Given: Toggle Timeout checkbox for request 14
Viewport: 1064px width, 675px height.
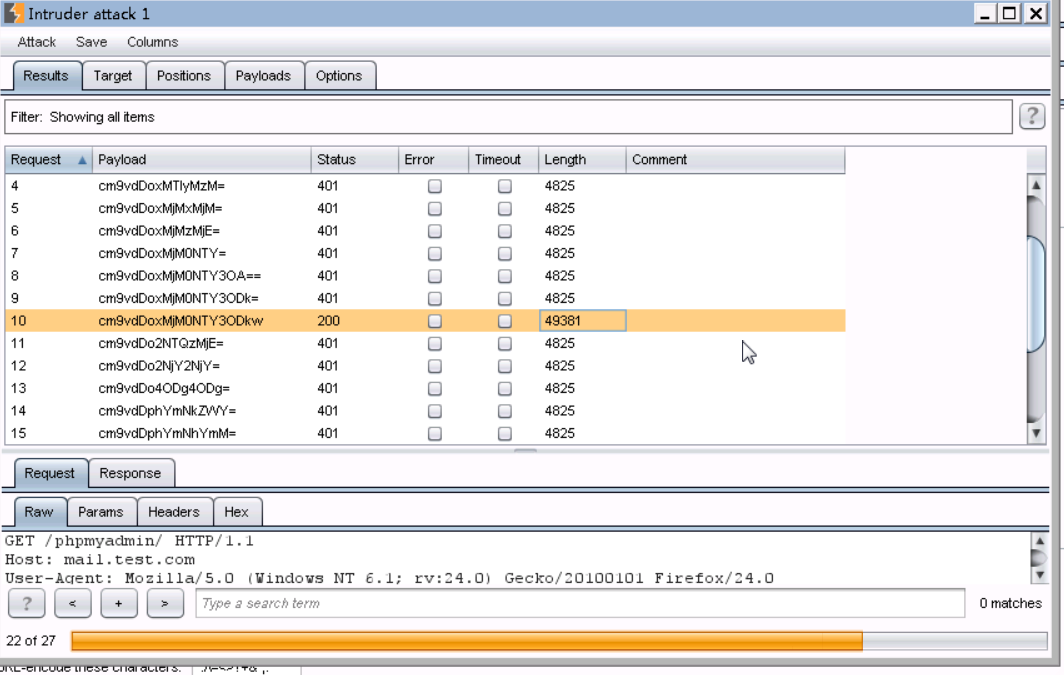Looking at the screenshot, I should [x=505, y=411].
